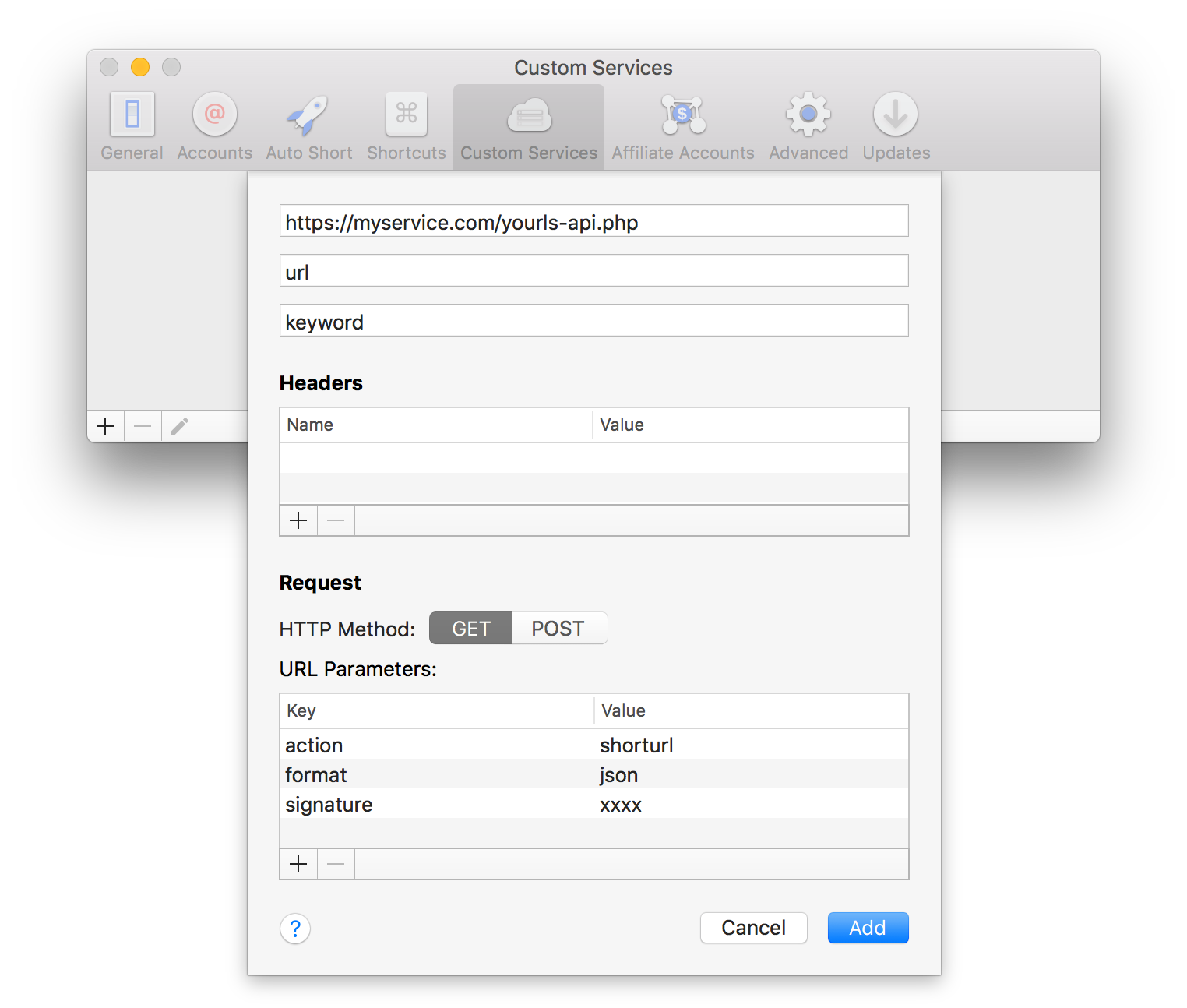1187x1008 pixels.
Task: Add a custom service using the plus in main window
Action: click(x=105, y=426)
